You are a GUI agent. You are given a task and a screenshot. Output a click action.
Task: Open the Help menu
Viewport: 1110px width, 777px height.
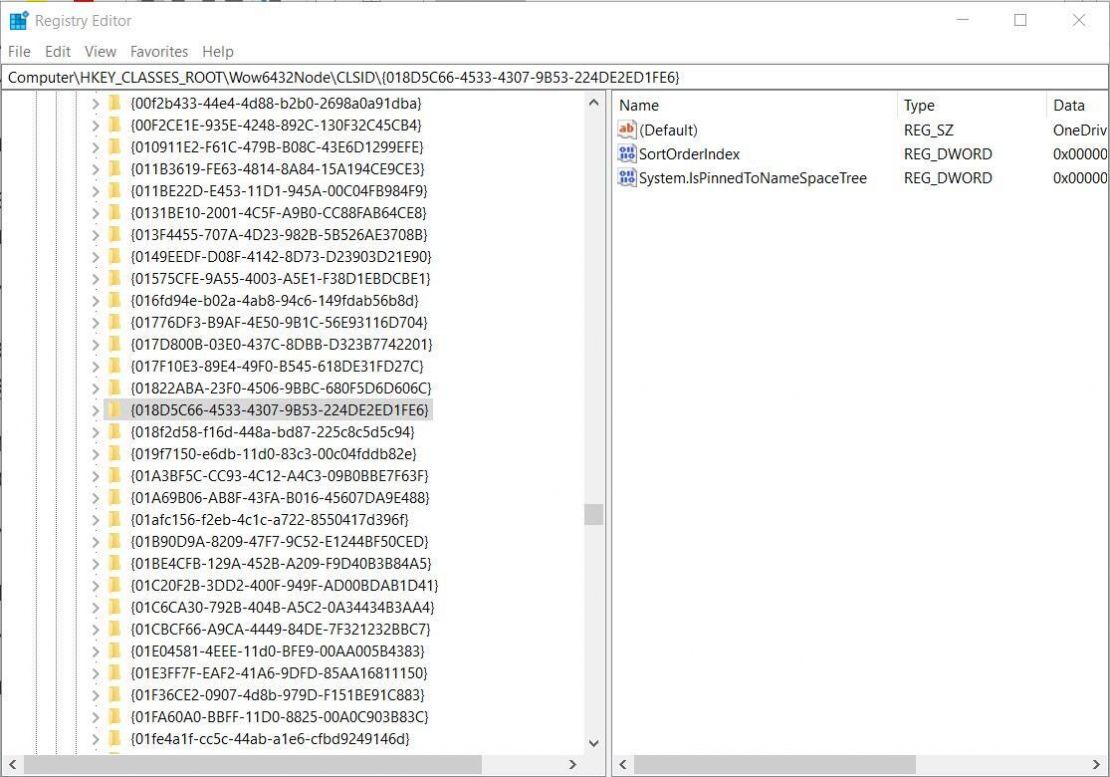pos(218,51)
